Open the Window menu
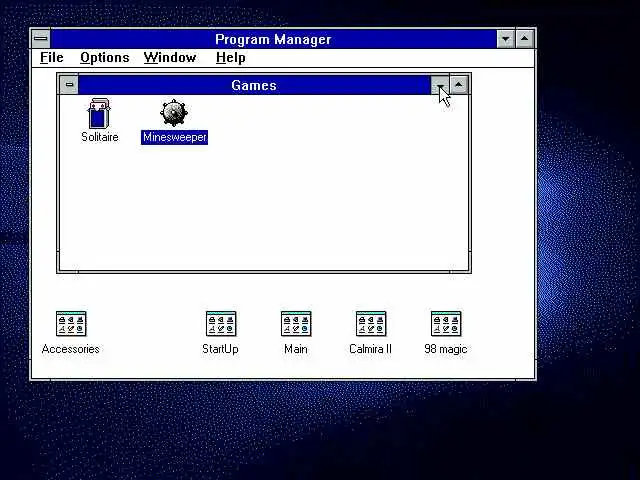640x480 pixels. (x=170, y=58)
